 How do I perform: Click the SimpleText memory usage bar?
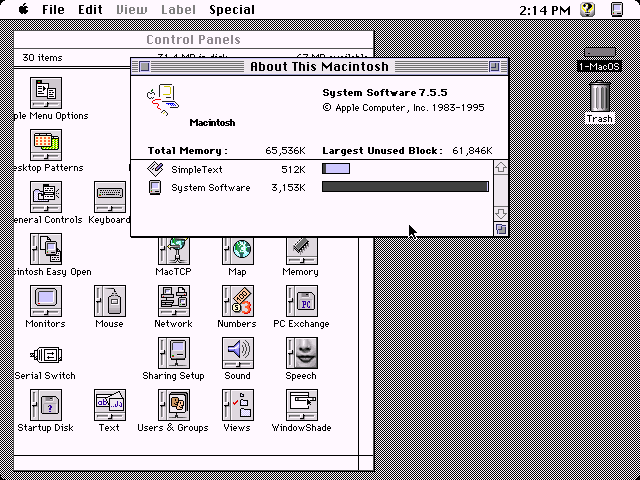click(x=336, y=169)
